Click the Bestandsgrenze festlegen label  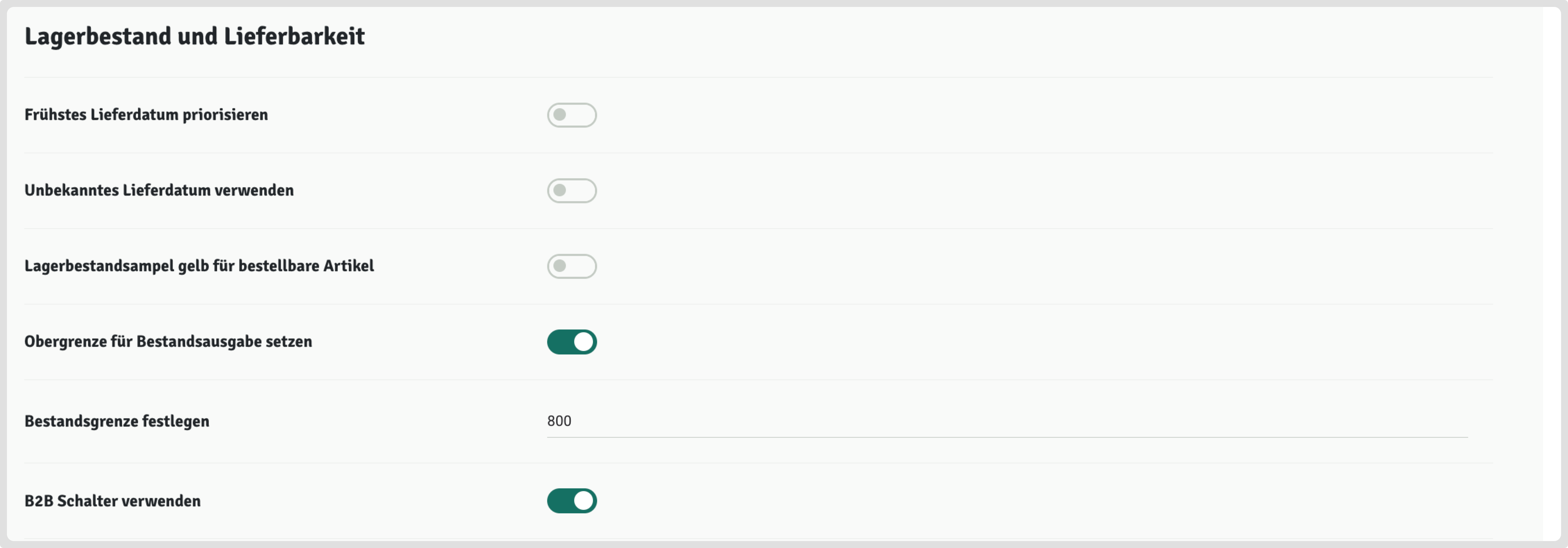coord(117,421)
